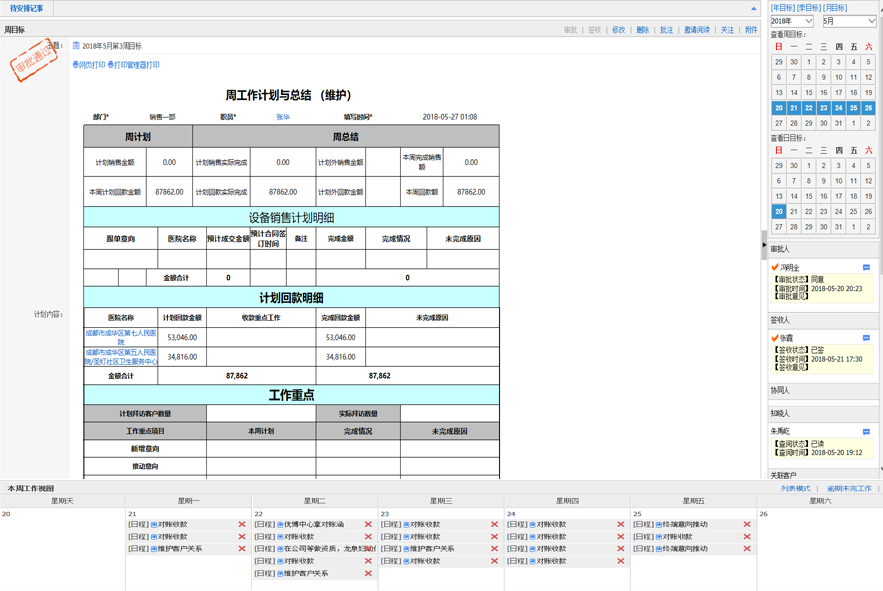Image resolution: width=883 pixels, height=591 pixels.
Task: Open the 附件 attachments link
Action: 751,30
